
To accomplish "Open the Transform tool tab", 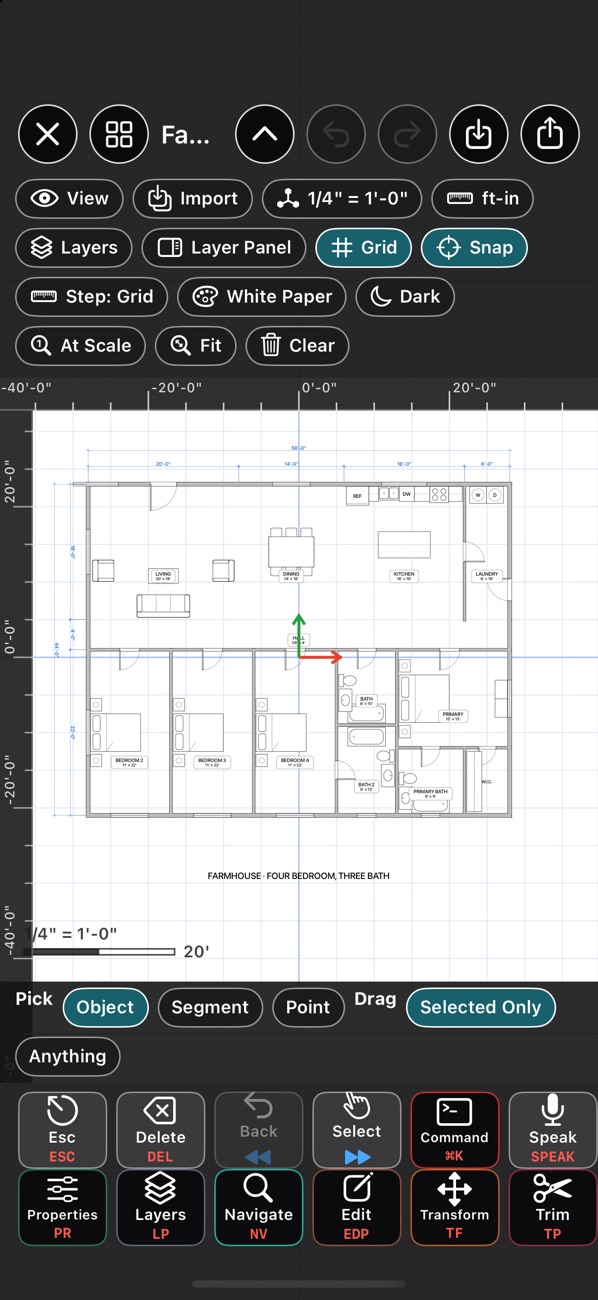I will click(454, 1207).
